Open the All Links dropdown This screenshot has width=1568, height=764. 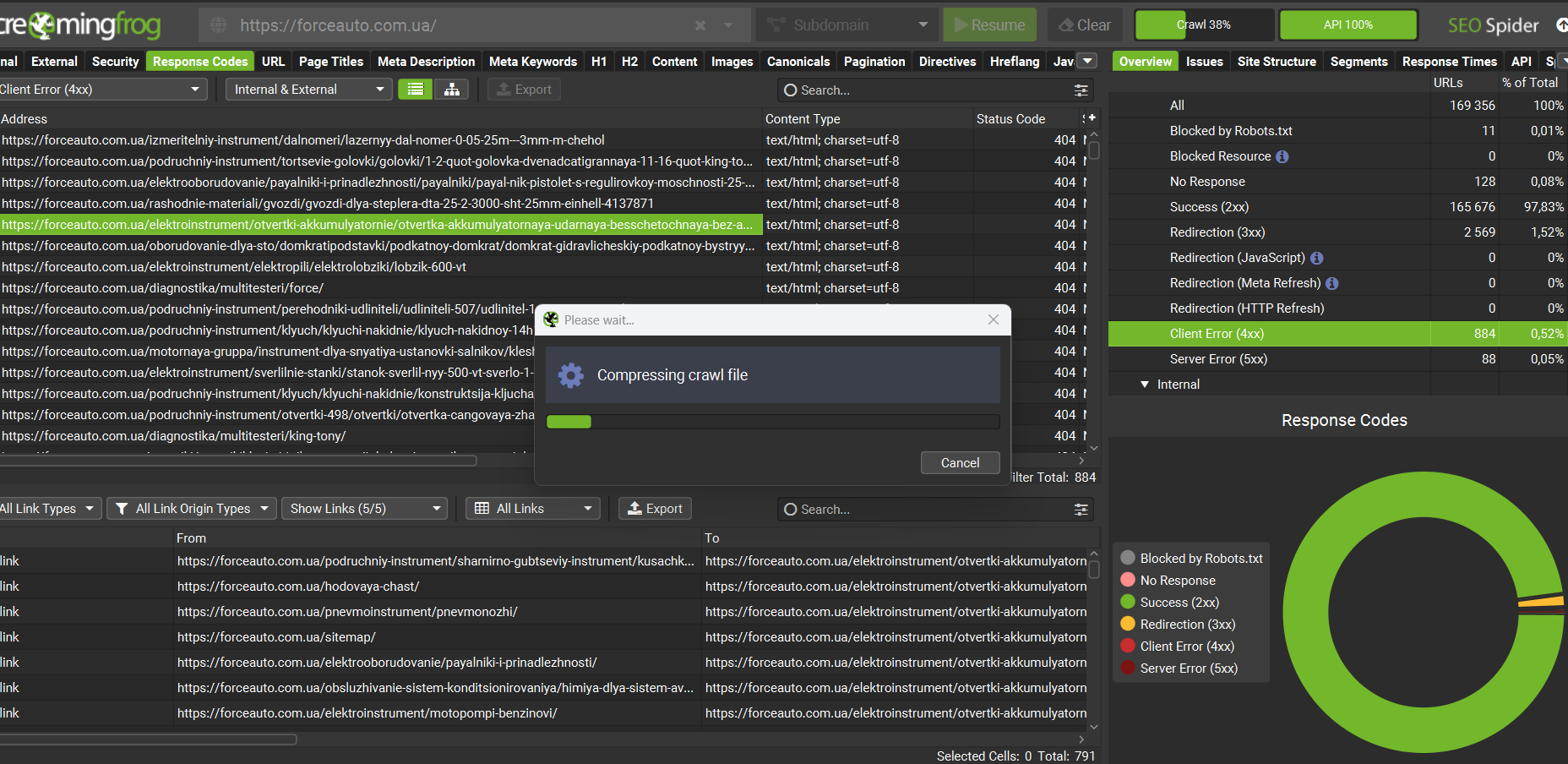pos(533,509)
